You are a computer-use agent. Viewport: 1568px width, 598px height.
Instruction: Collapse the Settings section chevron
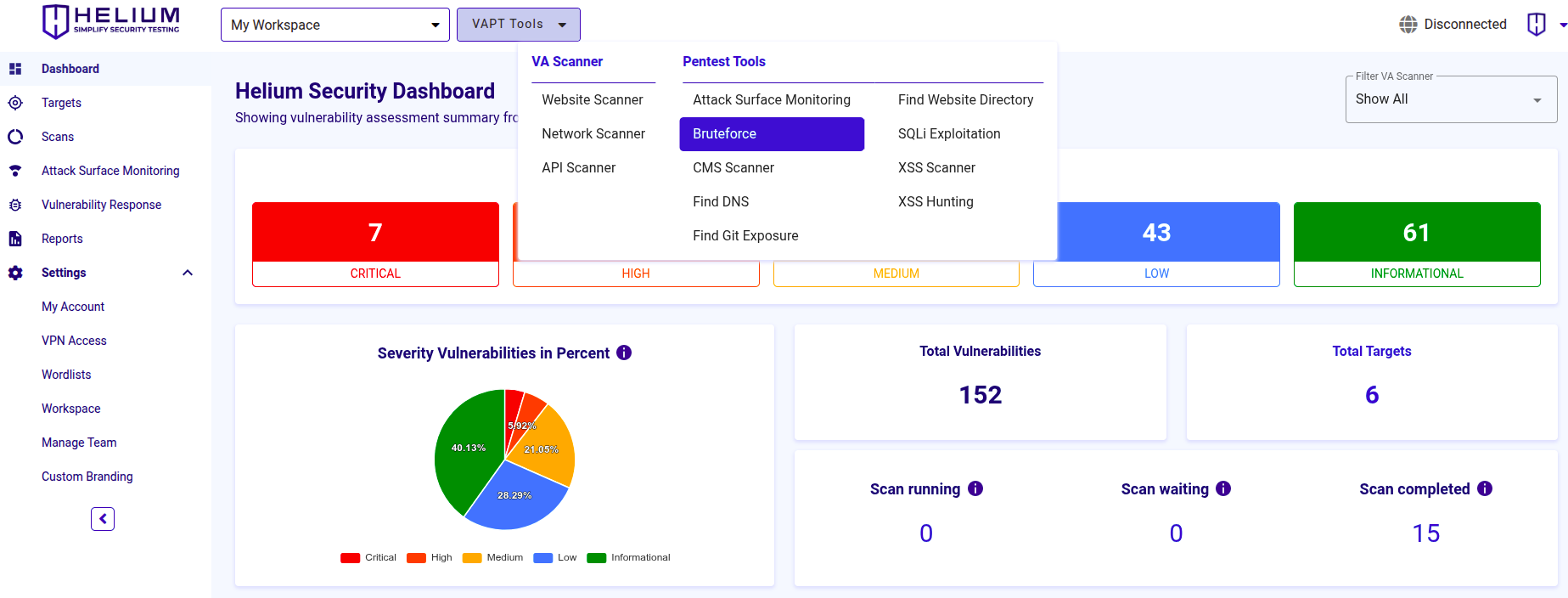[x=188, y=273]
